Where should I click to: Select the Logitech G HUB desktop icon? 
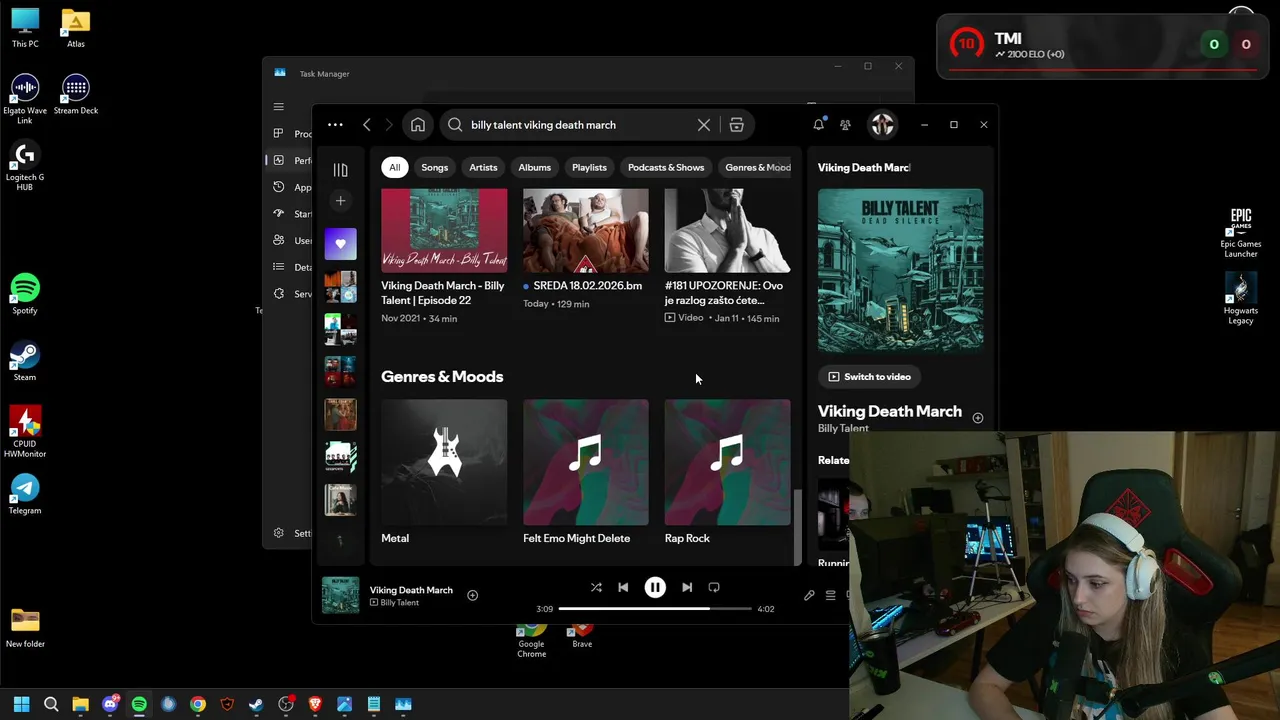pyautogui.click(x=25, y=165)
